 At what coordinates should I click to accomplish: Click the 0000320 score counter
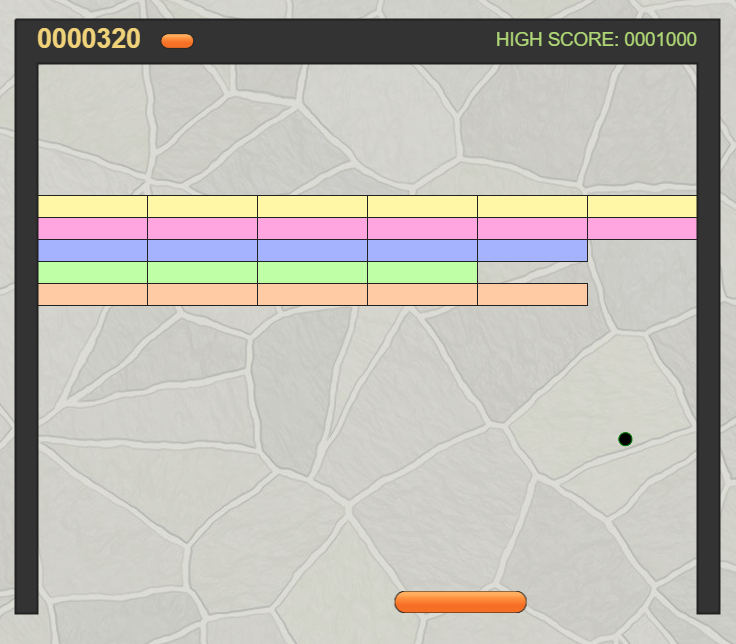89,38
